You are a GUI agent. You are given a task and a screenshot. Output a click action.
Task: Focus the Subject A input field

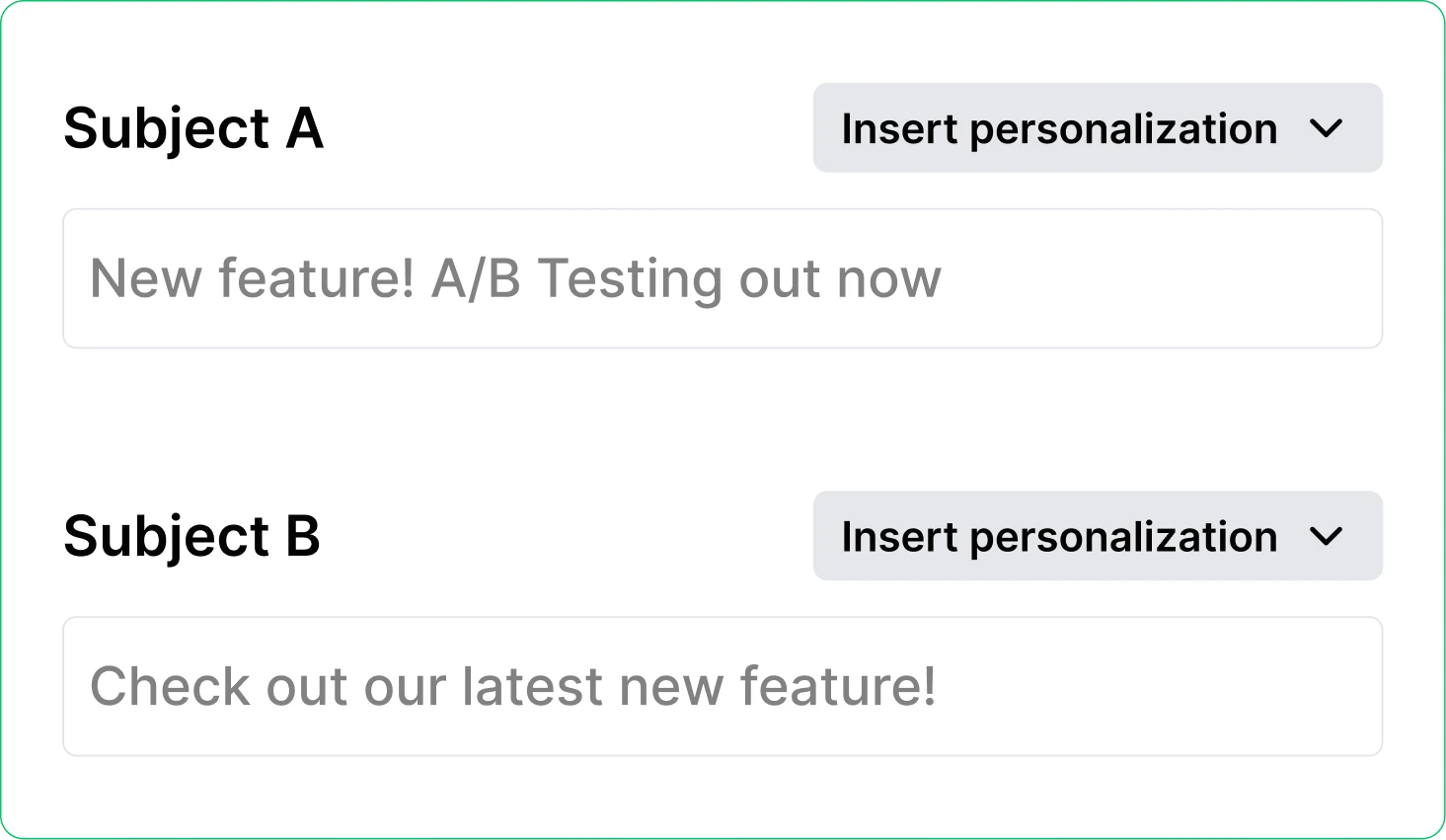tap(722, 278)
